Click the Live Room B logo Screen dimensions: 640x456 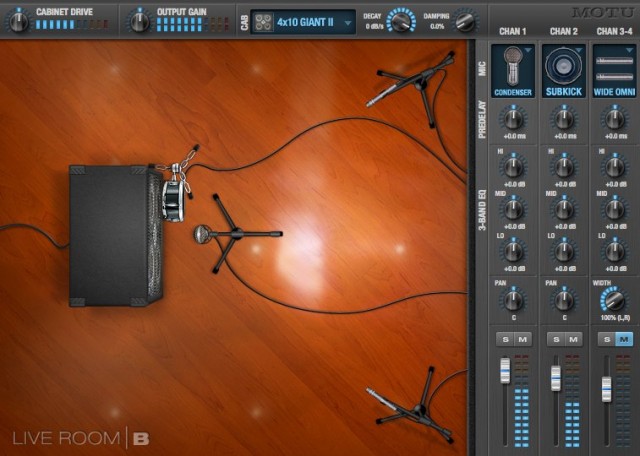tap(81, 438)
